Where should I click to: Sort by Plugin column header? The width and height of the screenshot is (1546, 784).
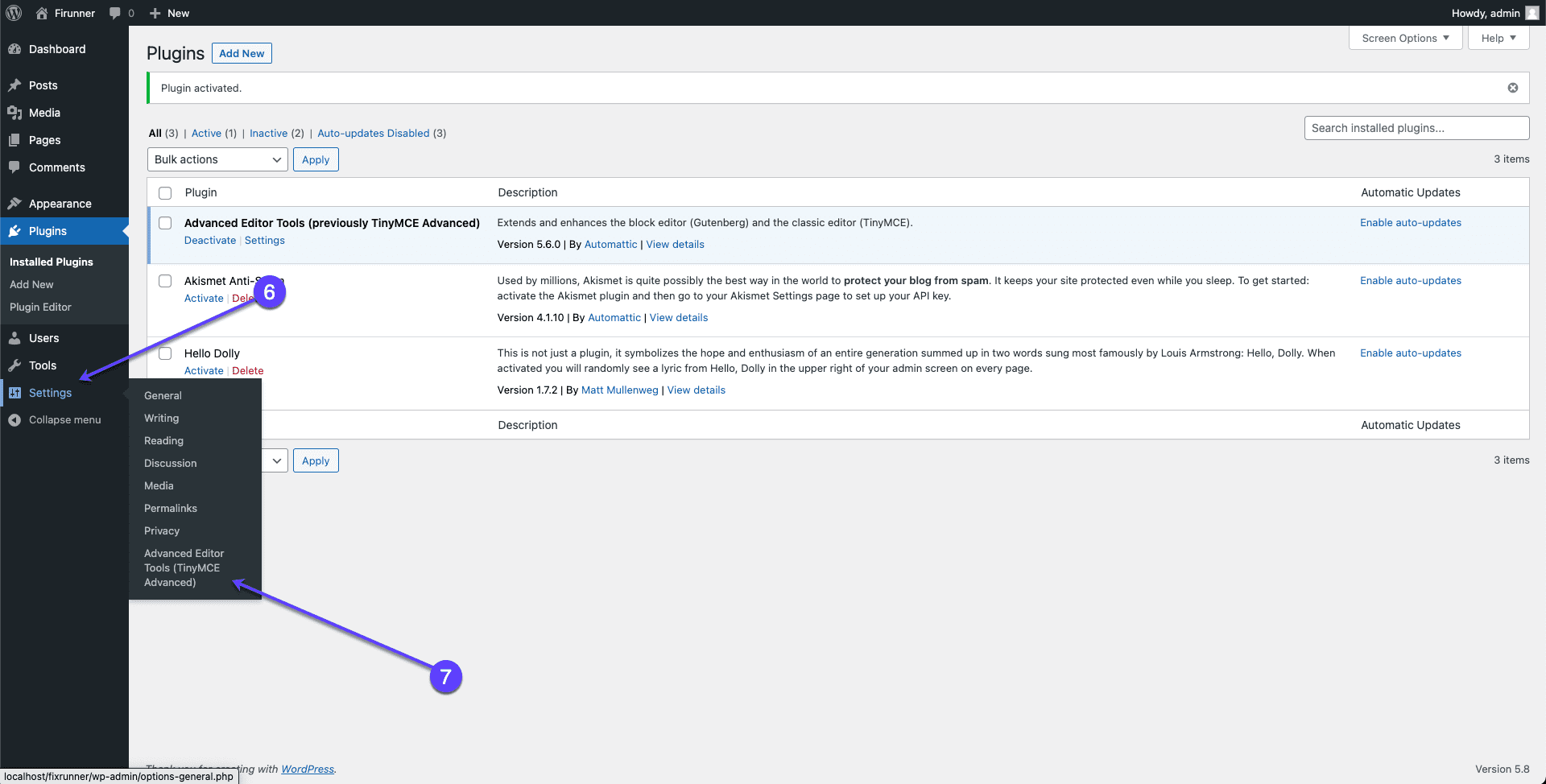click(200, 192)
